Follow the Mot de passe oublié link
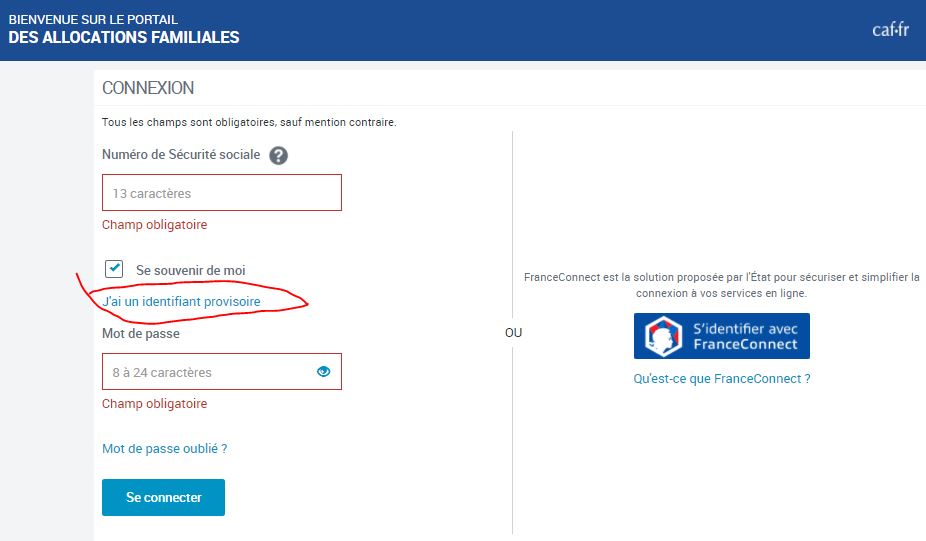 pyautogui.click(x=164, y=449)
